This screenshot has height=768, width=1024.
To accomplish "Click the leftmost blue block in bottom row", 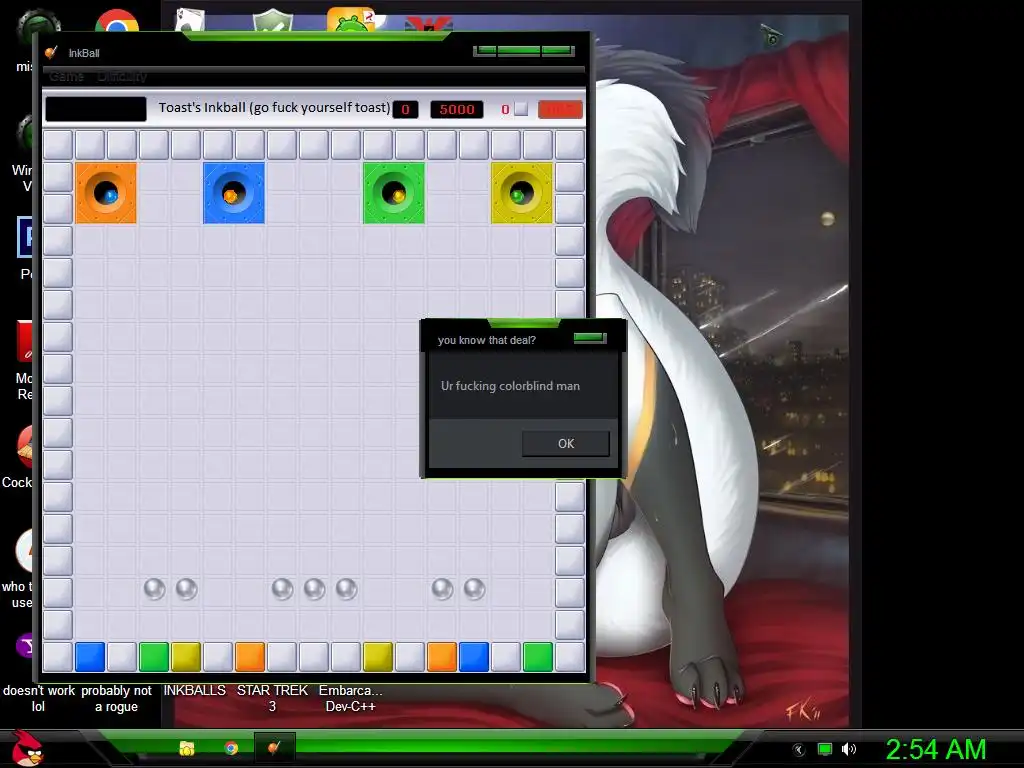I will tap(90, 657).
